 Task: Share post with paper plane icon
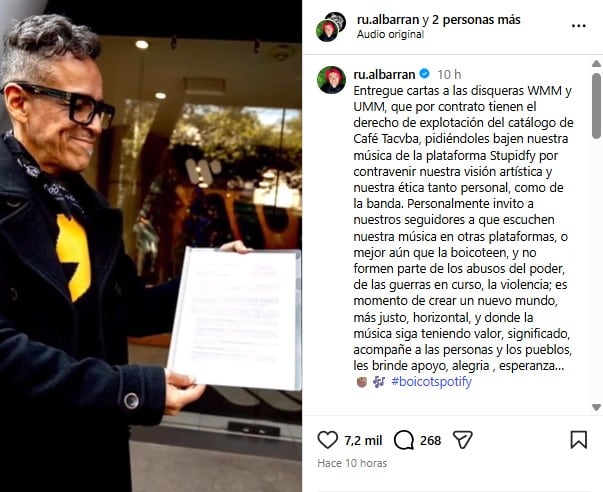pos(463,440)
